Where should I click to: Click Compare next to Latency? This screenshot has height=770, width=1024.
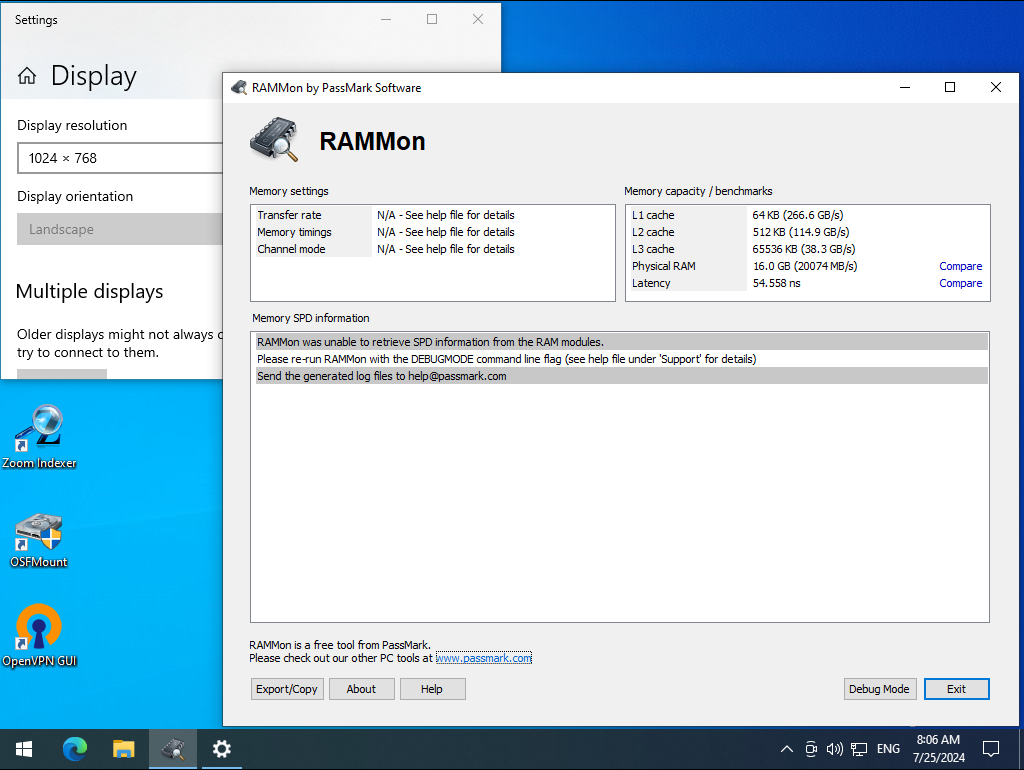[x=960, y=283]
